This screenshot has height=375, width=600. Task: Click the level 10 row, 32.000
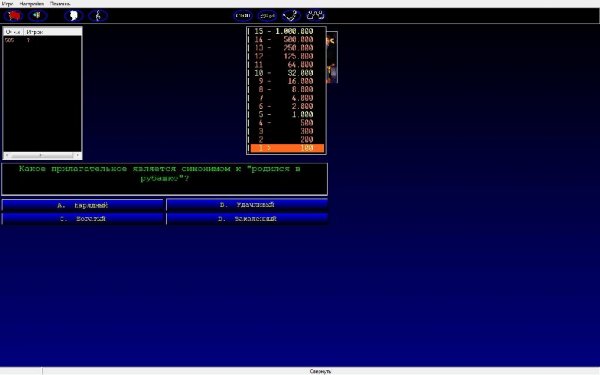[x=287, y=73]
